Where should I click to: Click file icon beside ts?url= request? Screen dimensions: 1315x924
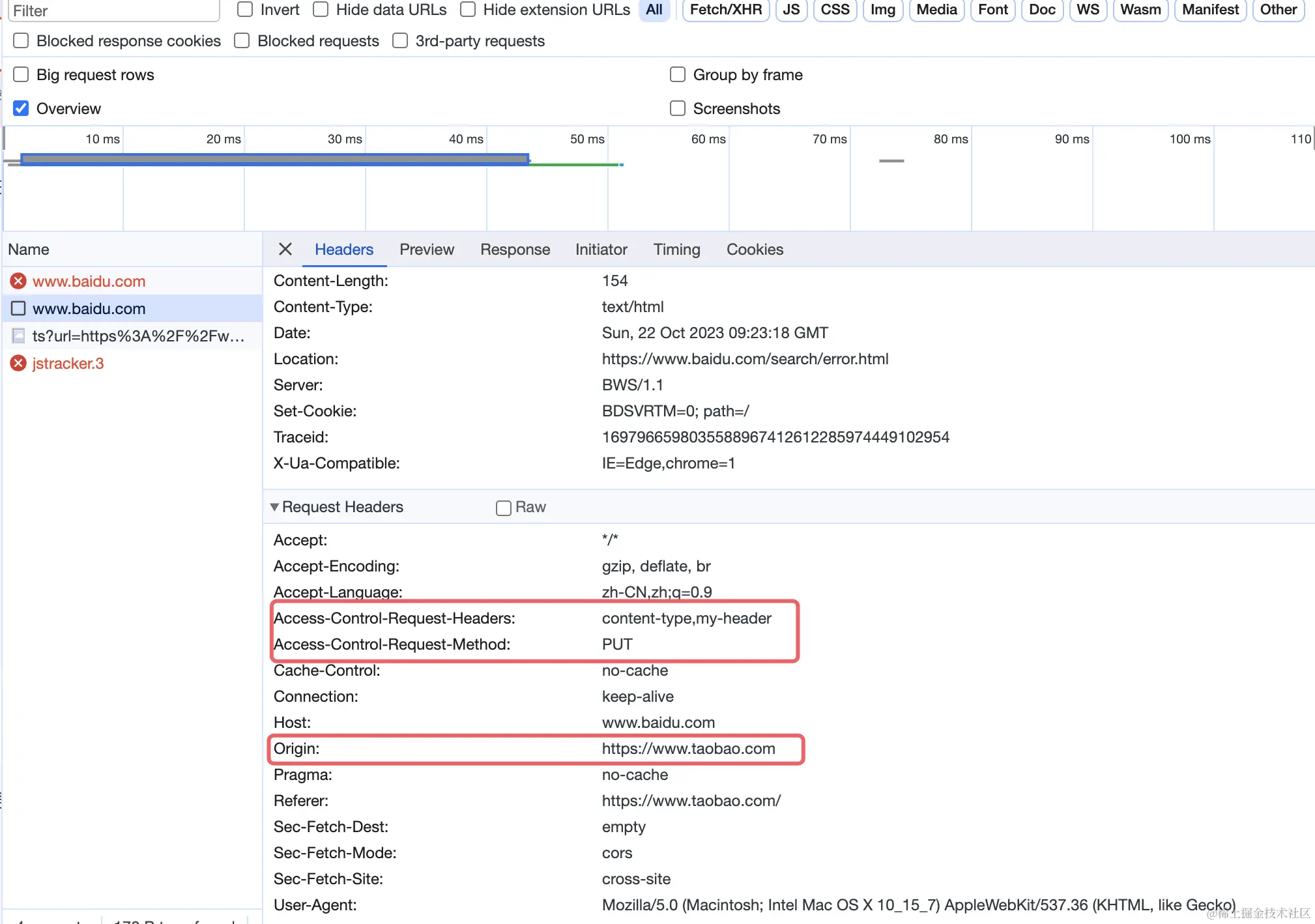point(18,336)
